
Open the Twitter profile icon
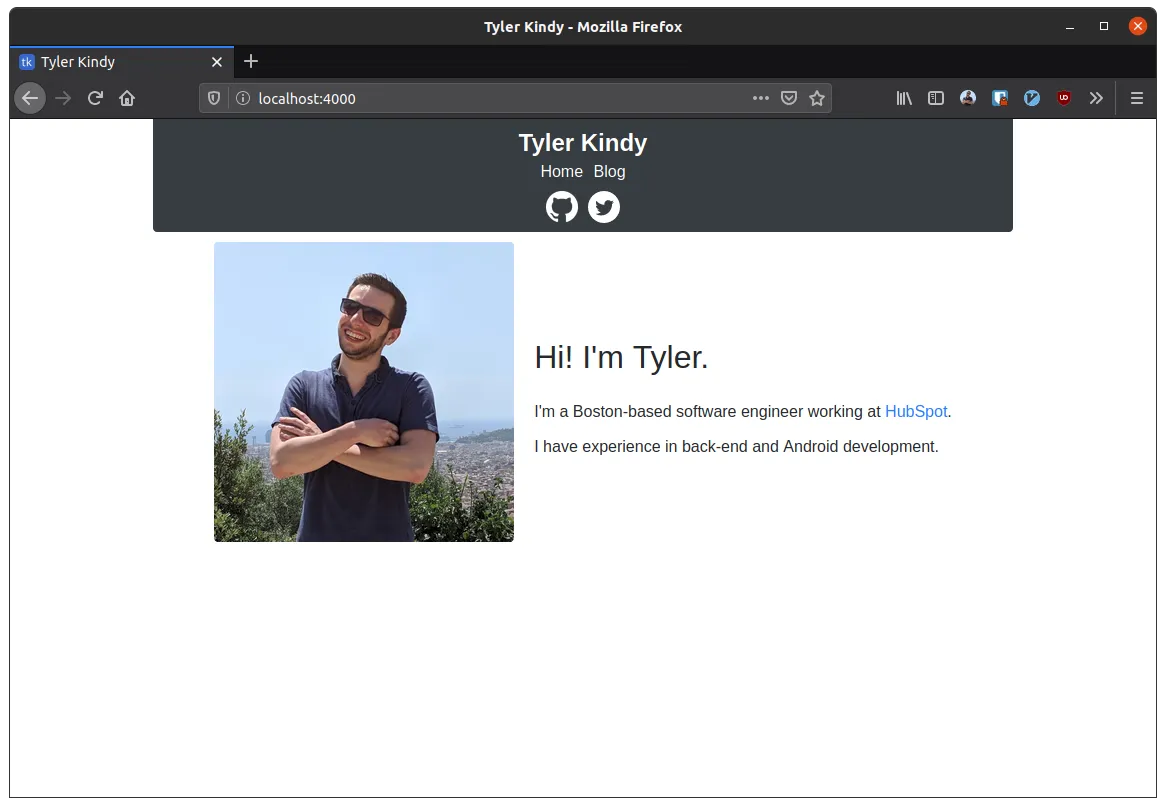(x=604, y=207)
